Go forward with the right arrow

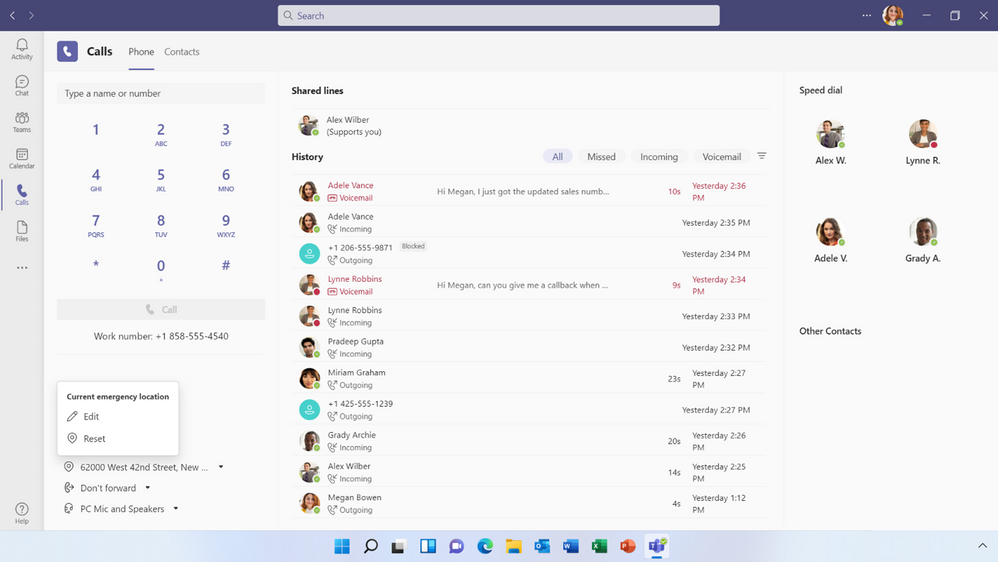(x=31, y=15)
